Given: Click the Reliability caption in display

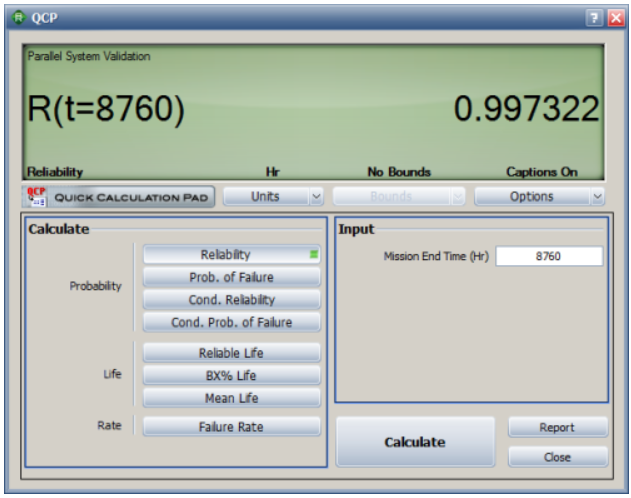Looking at the screenshot, I should [55, 172].
